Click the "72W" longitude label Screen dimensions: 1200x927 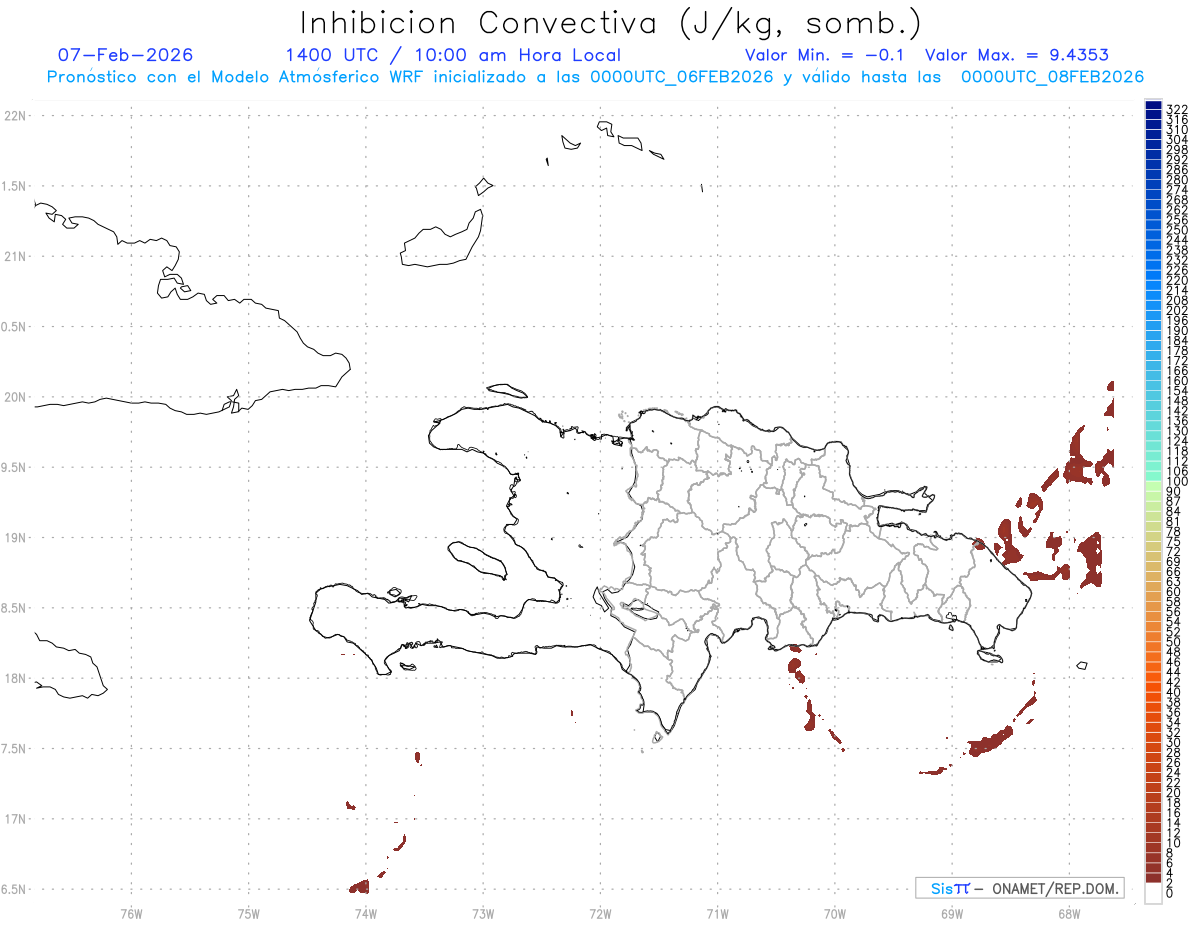point(601,913)
